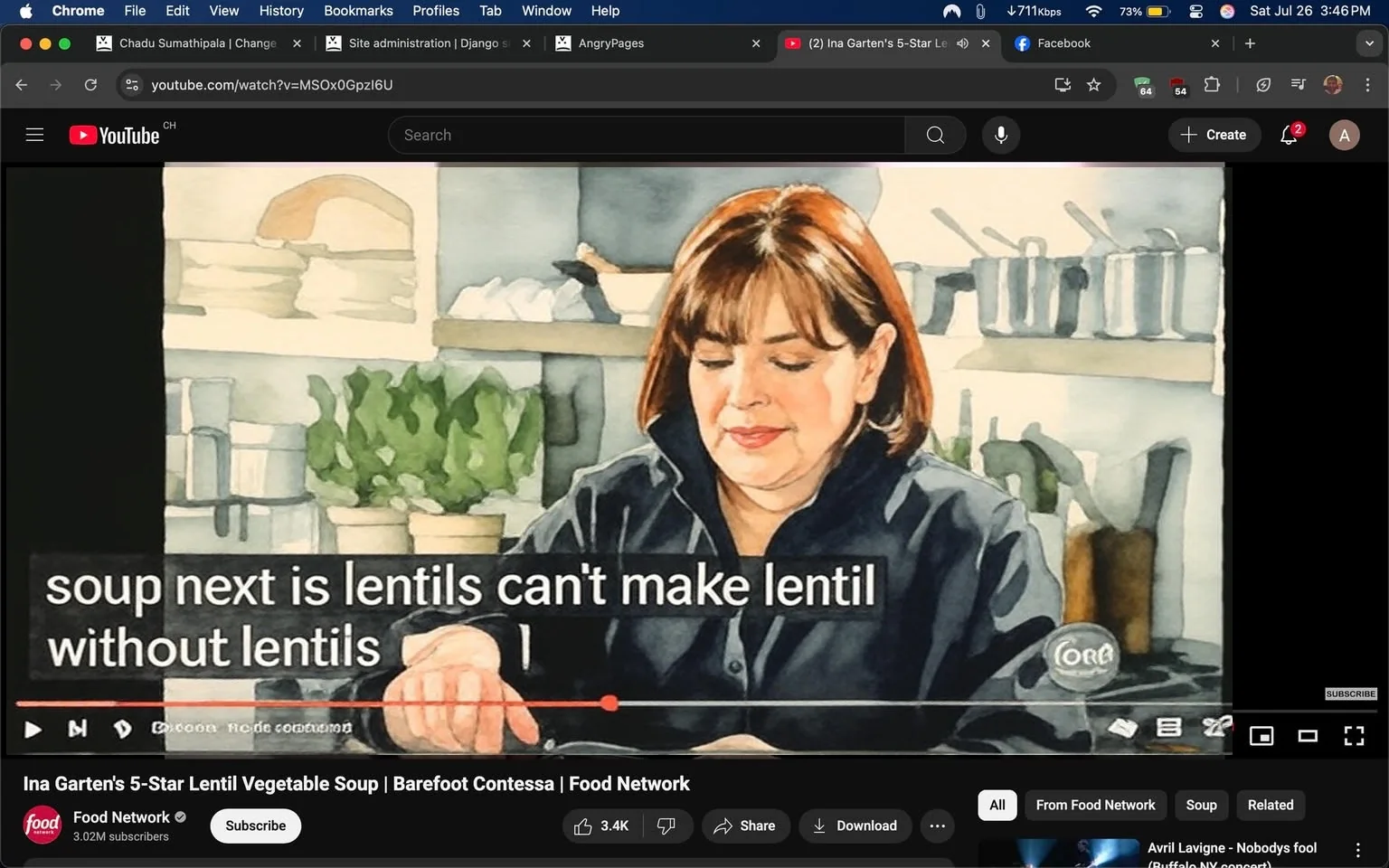Image resolution: width=1389 pixels, height=868 pixels.
Task: Select the Related filter chip
Action: click(1270, 805)
